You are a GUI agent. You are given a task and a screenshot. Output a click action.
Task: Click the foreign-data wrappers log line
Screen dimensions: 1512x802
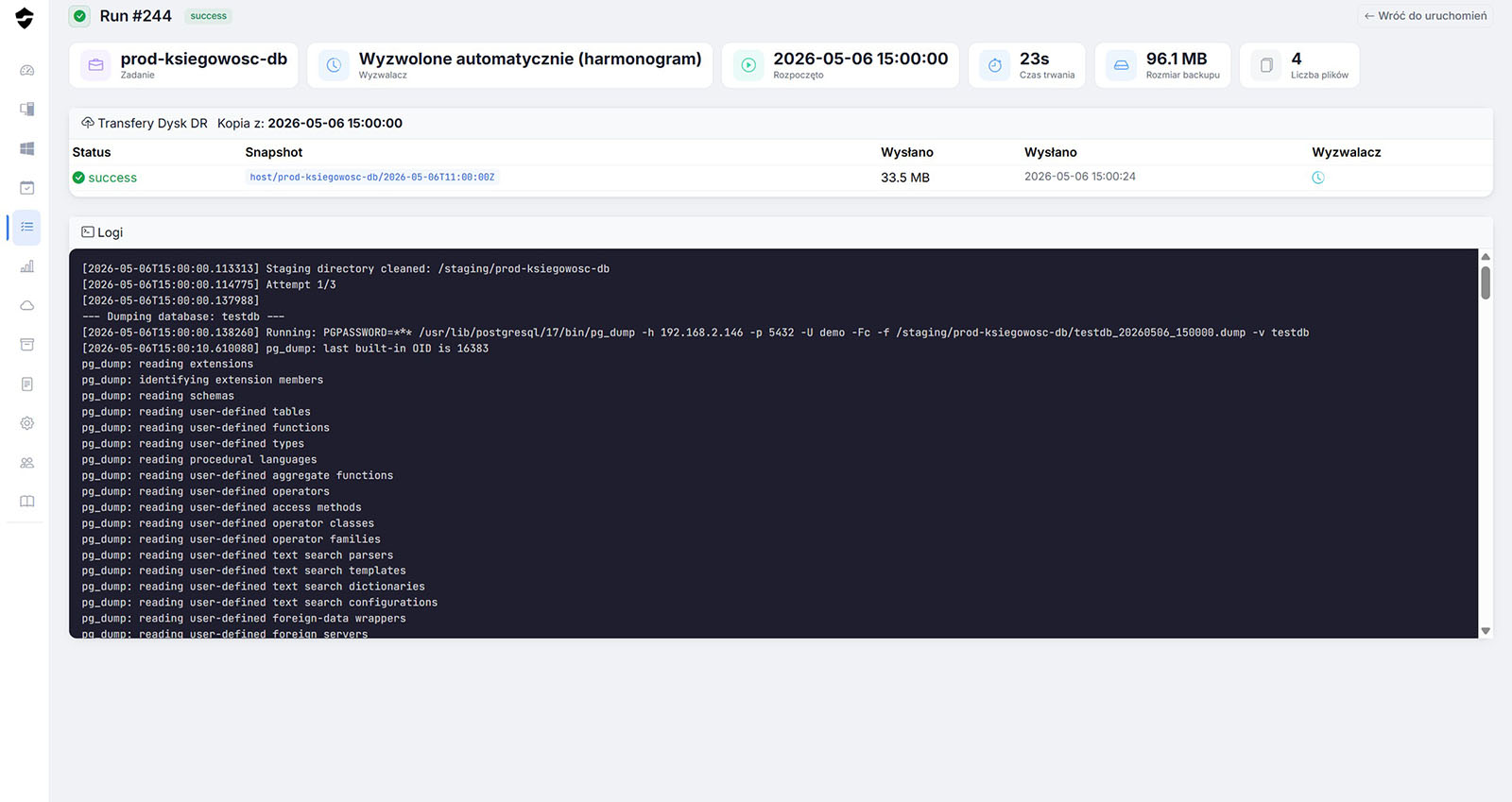(244, 619)
